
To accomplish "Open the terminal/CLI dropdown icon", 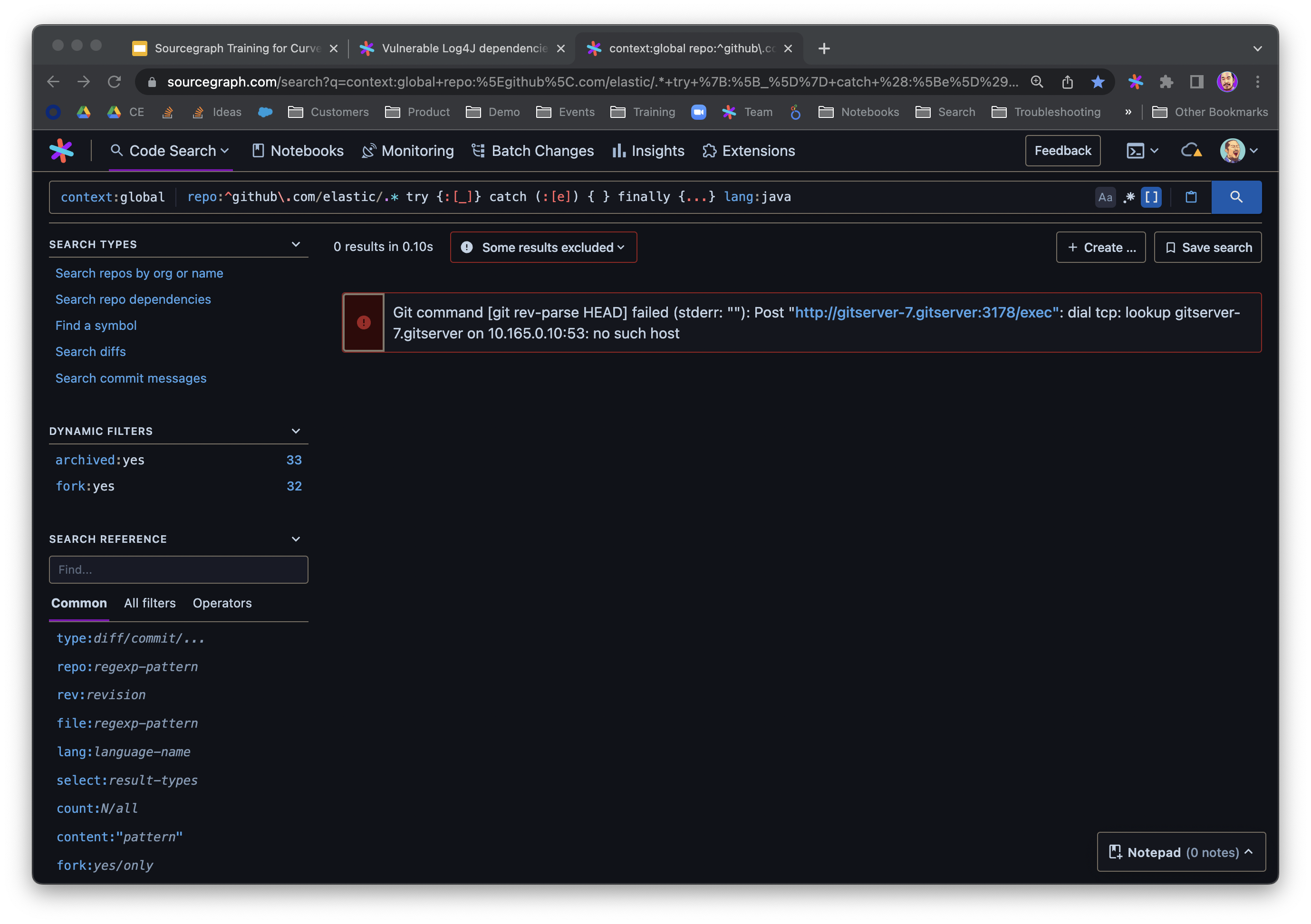I will tap(1142, 151).
